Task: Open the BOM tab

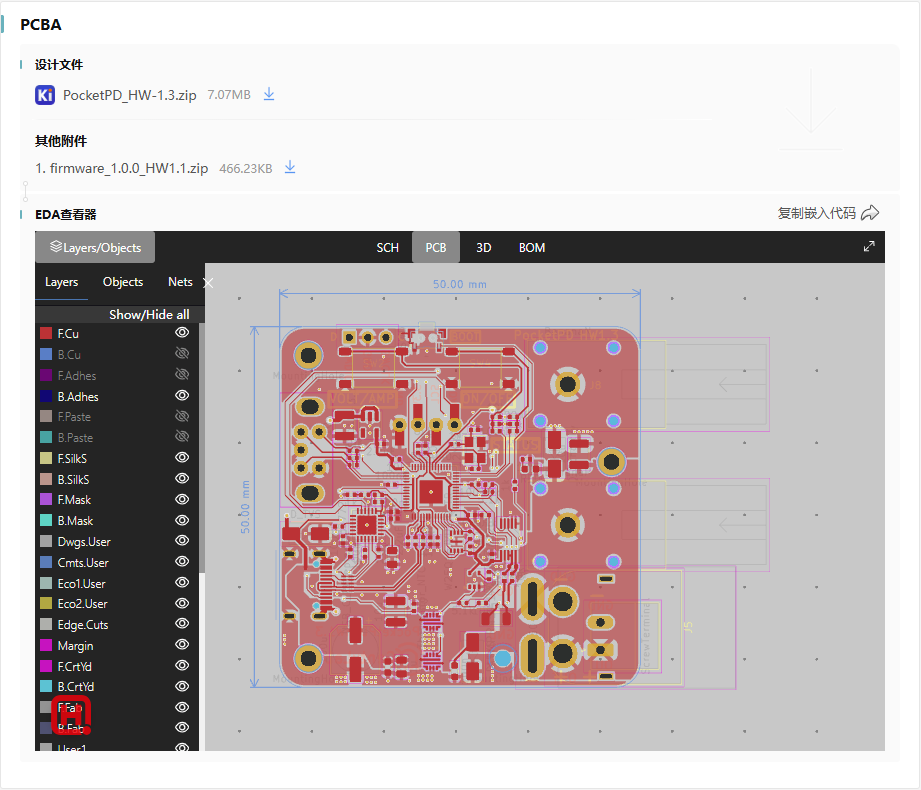Action: (532, 248)
